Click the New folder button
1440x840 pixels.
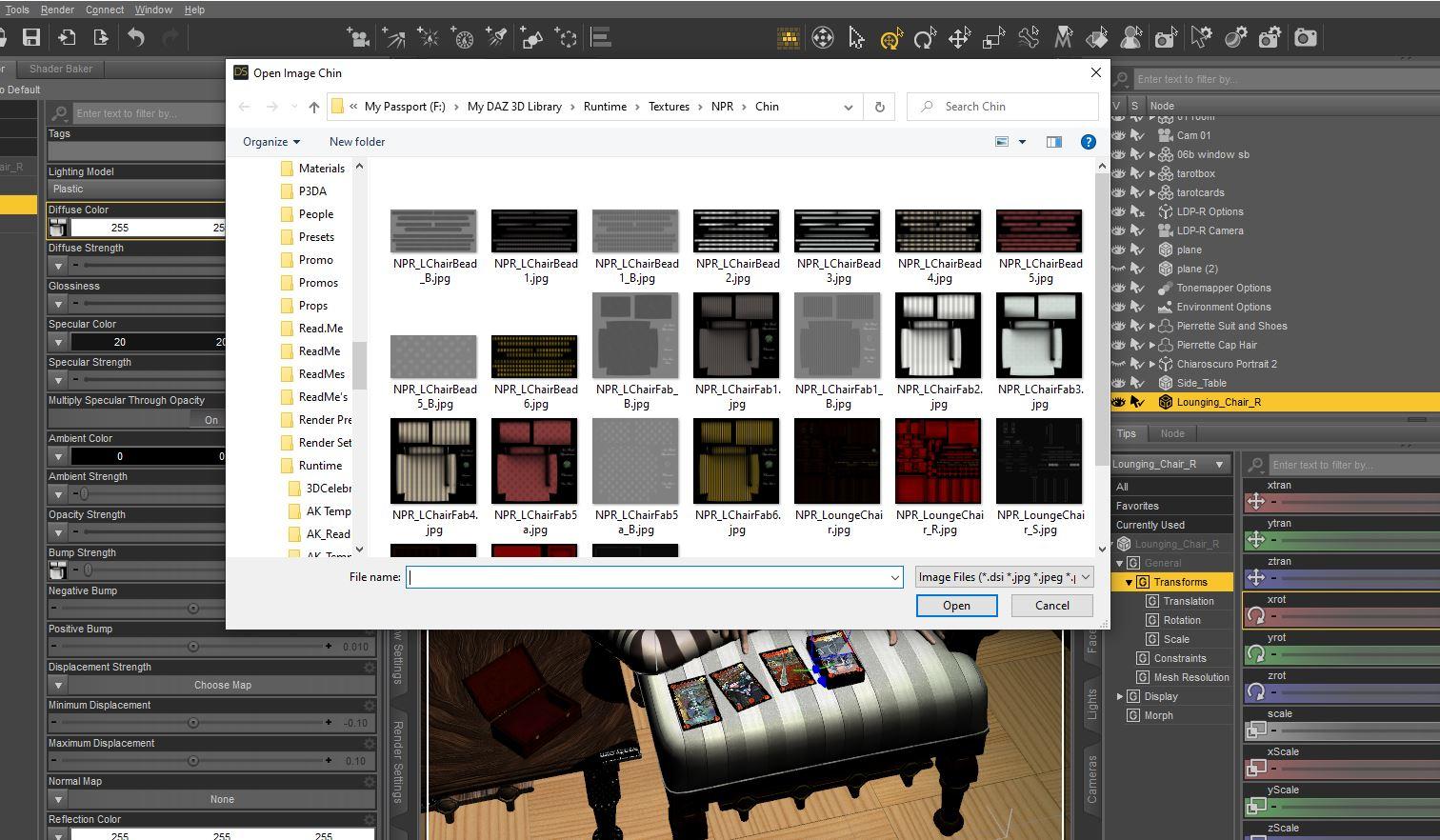point(357,142)
